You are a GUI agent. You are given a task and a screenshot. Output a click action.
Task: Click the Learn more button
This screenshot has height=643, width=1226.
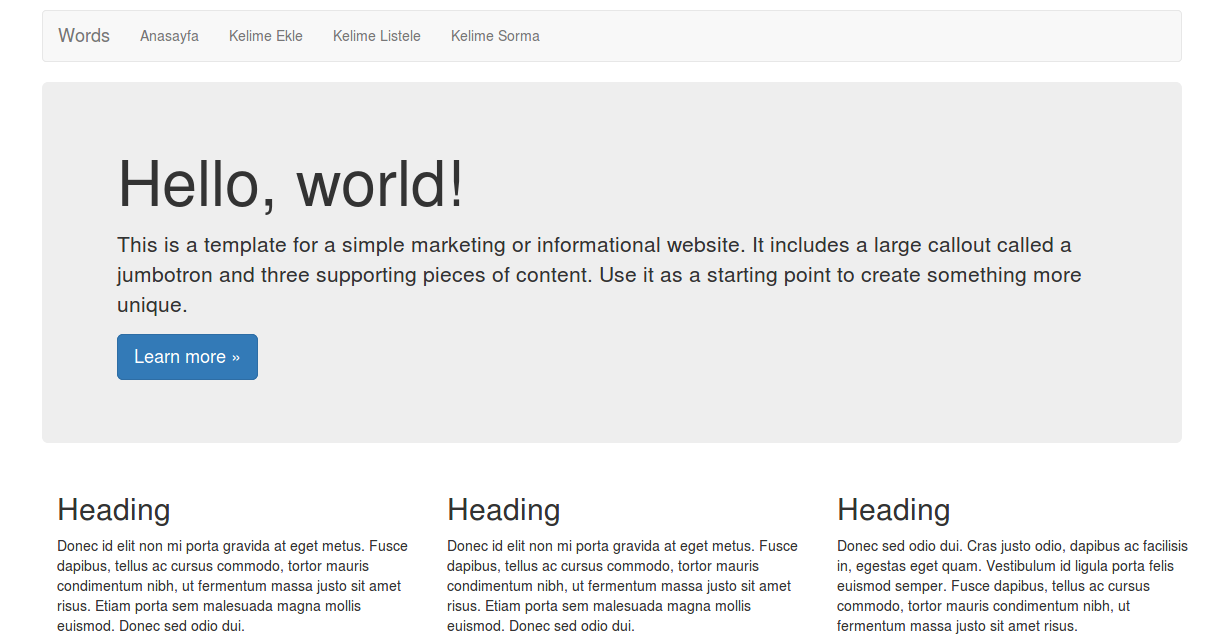[187, 356]
